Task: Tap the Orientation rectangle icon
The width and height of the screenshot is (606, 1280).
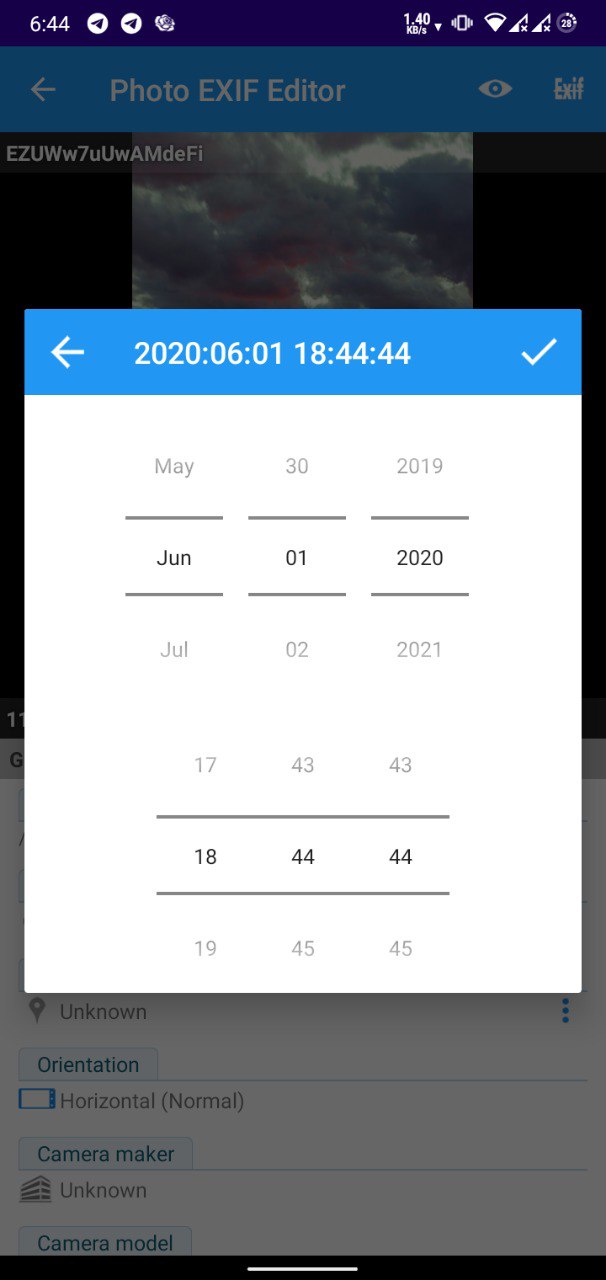Action: tap(37, 1100)
